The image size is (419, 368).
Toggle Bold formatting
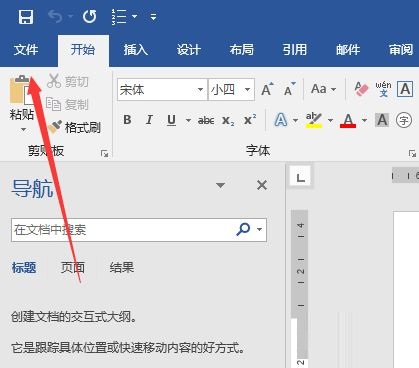[x=127, y=120]
